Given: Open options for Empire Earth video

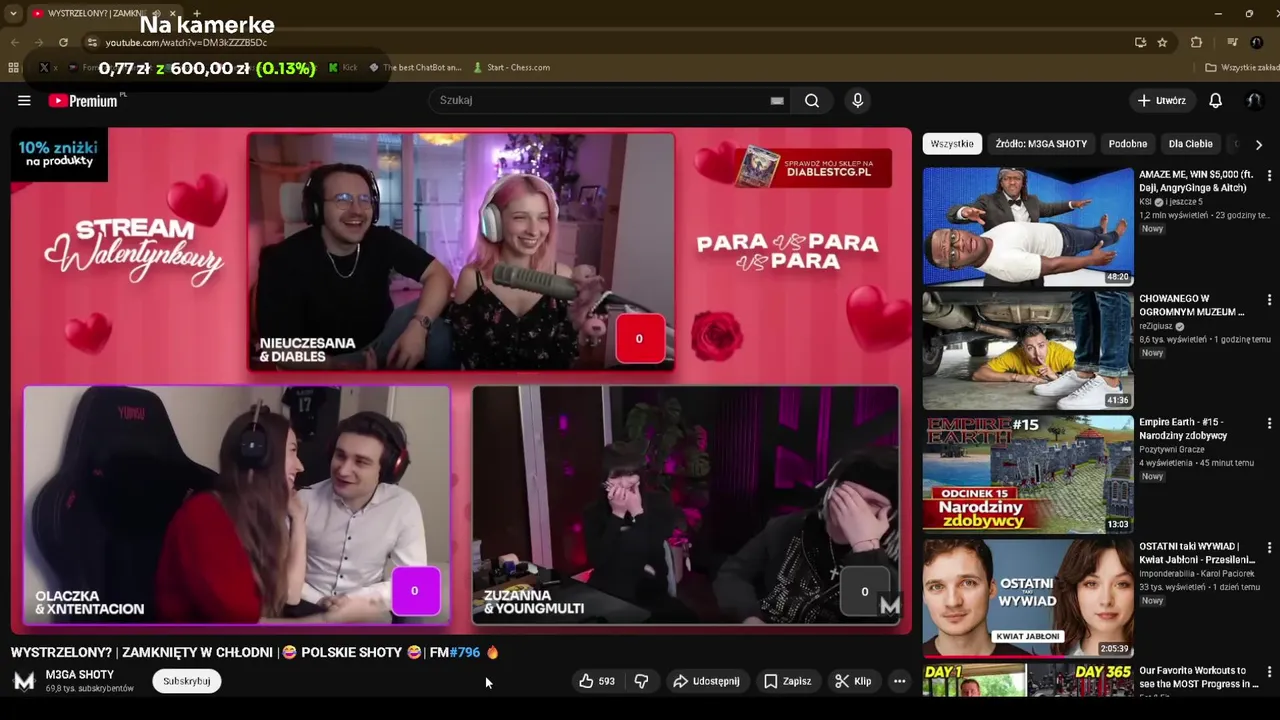Looking at the screenshot, I should [1269, 424].
